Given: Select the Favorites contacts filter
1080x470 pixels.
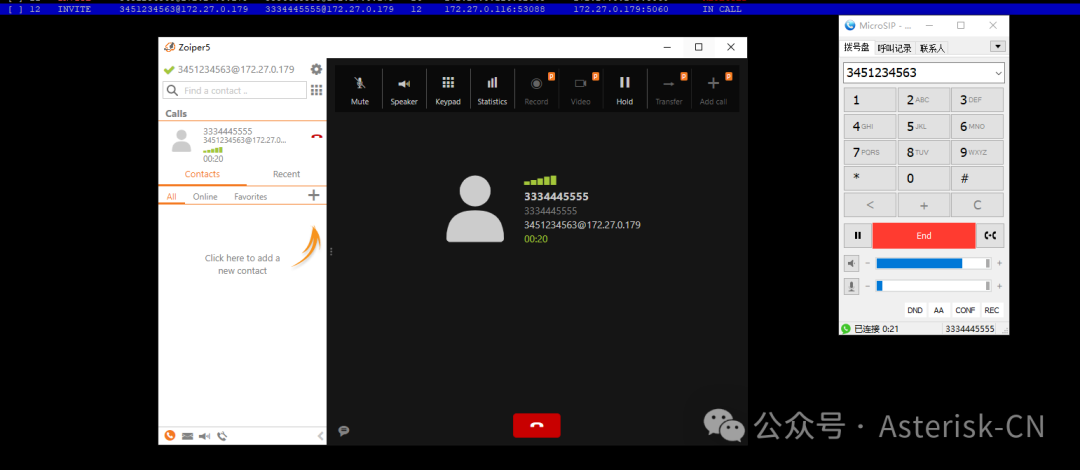Looking at the screenshot, I should (251, 196).
